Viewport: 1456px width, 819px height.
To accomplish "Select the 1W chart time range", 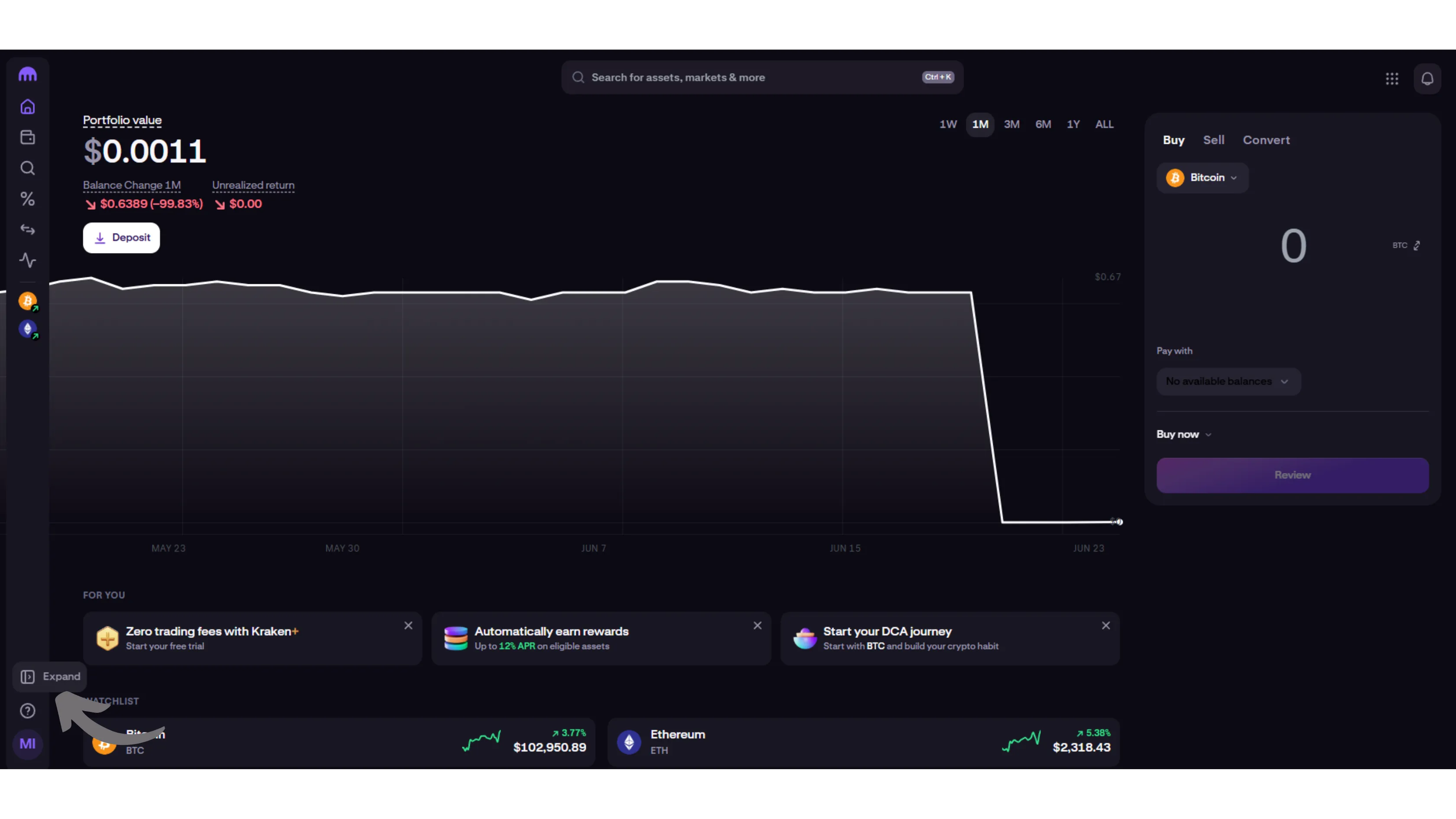I will click(x=948, y=124).
